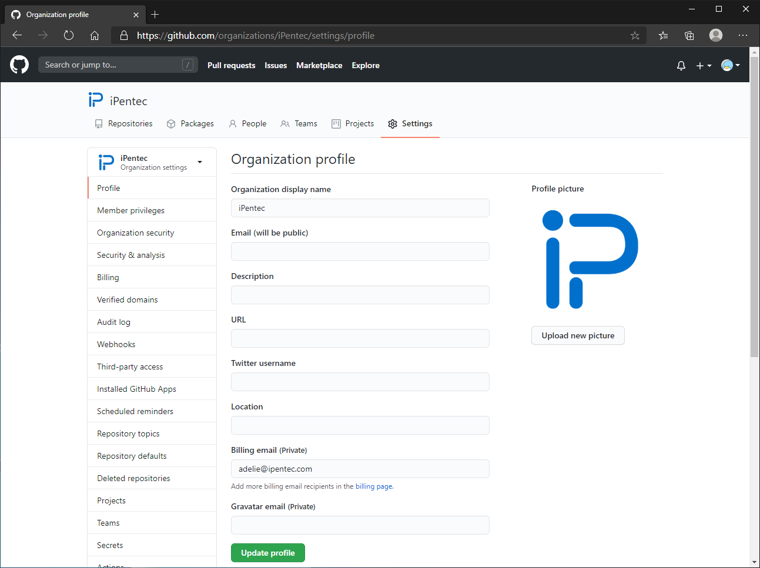Open Security & analysis settings

pyautogui.click(x=152, y=255)
